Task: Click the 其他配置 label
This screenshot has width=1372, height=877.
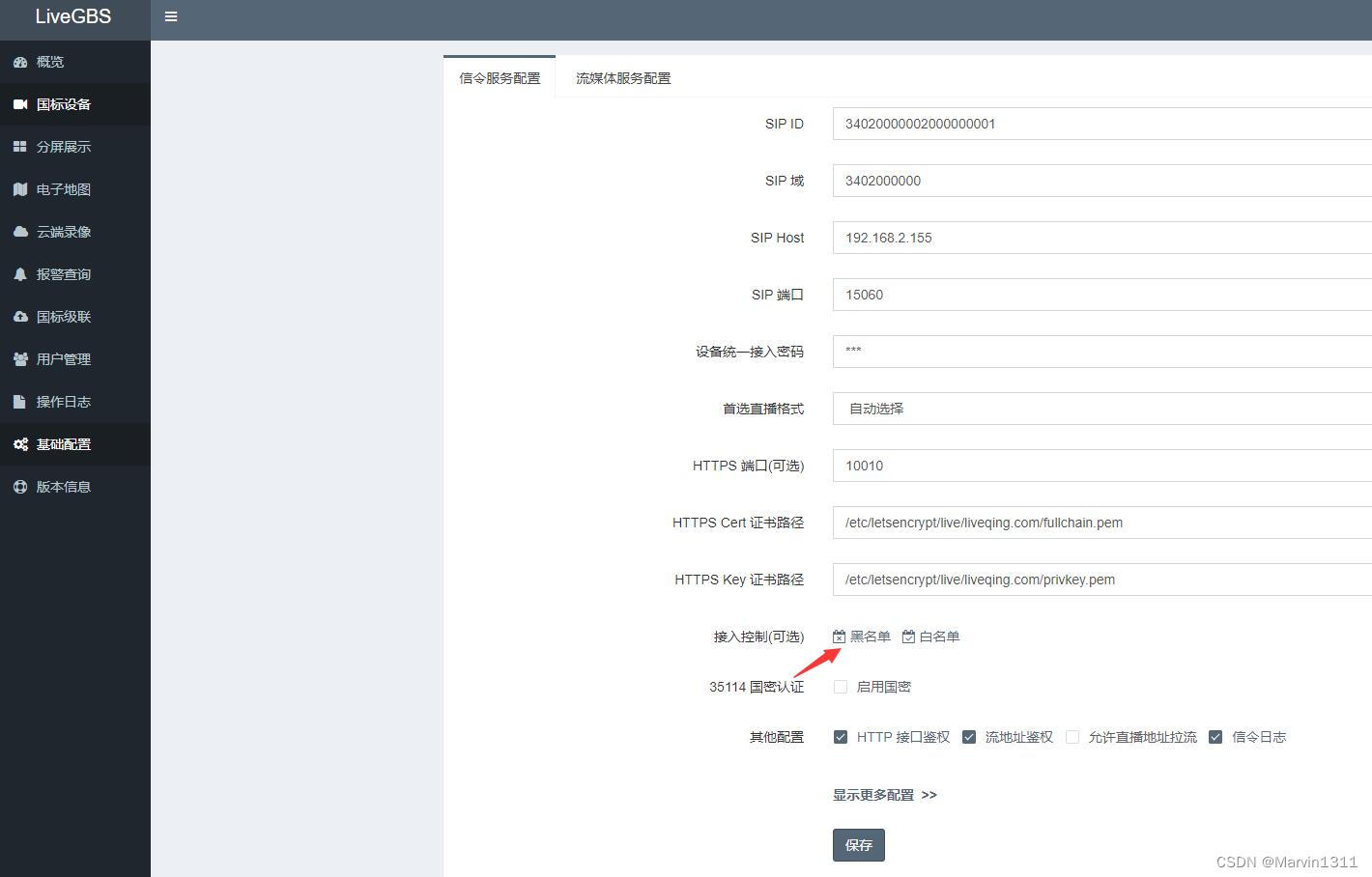Action: pos(777,737)
